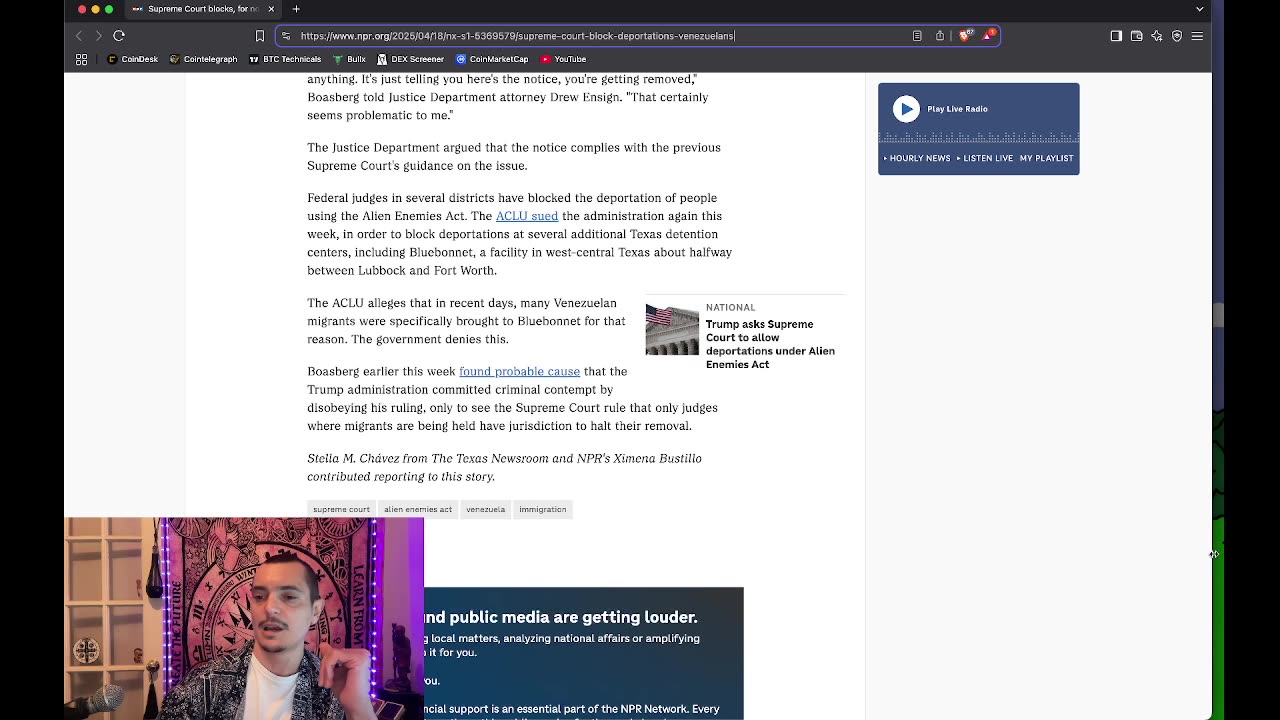Screen dimensions: 1280x720
Task: Open the 'supreme court' tag
Action: [341, 509]
